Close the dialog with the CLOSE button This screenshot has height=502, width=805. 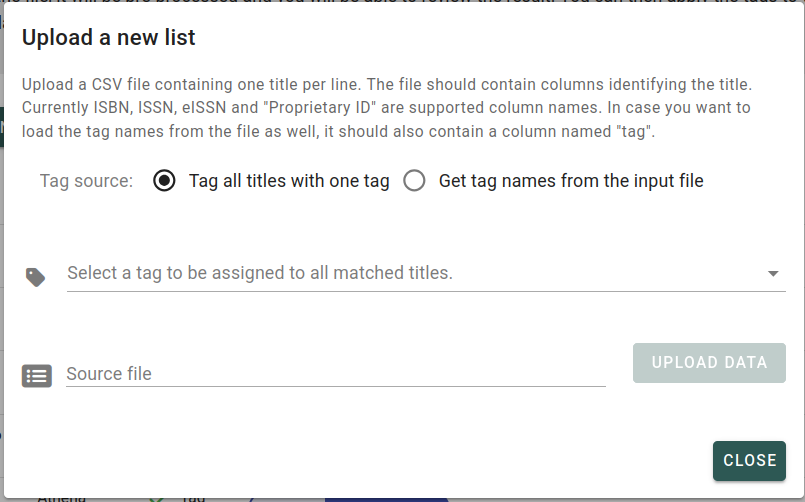[749, 460]
